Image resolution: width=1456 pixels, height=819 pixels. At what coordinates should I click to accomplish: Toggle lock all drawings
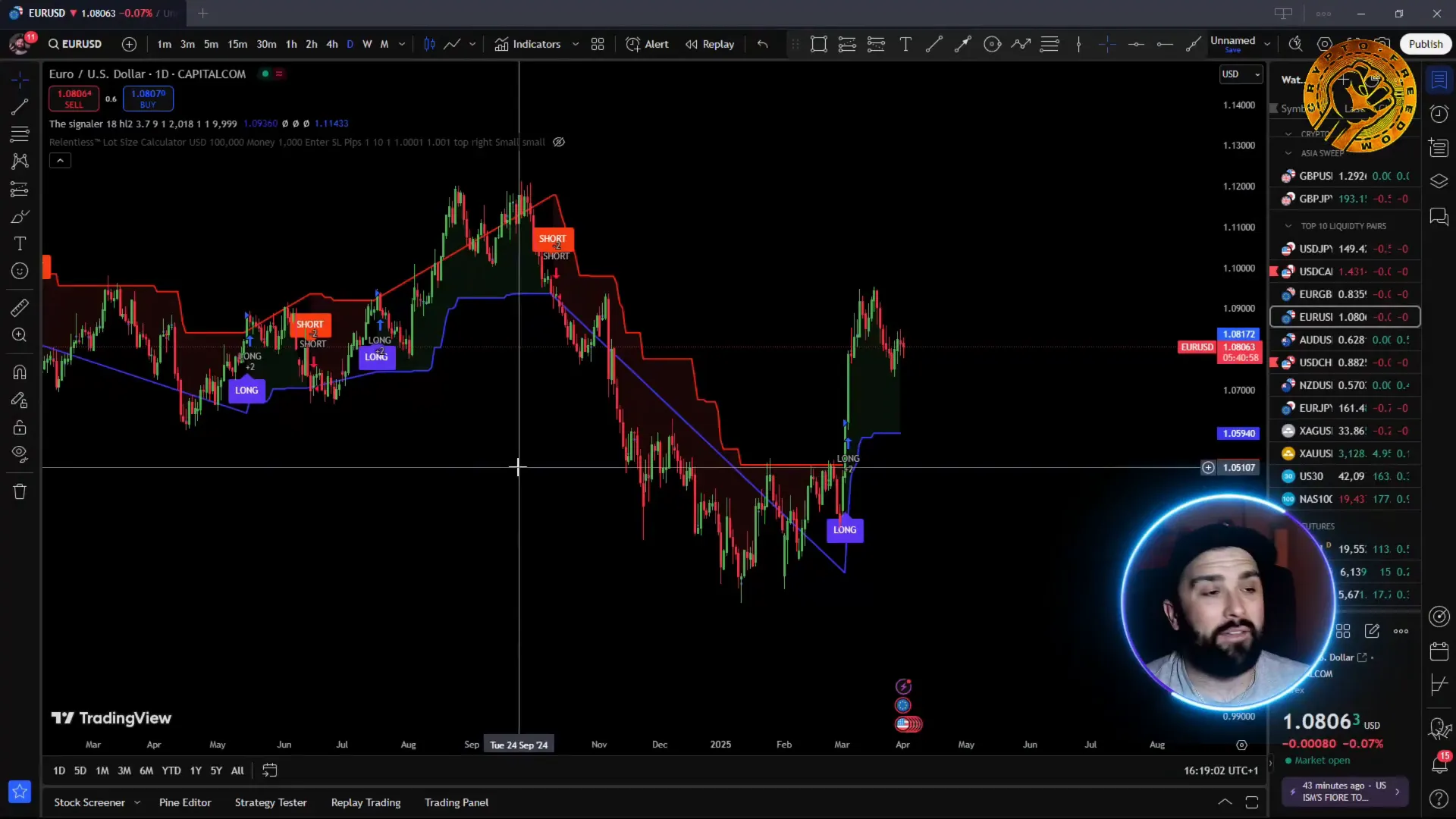pyautogui.click(x=20, y=427)
